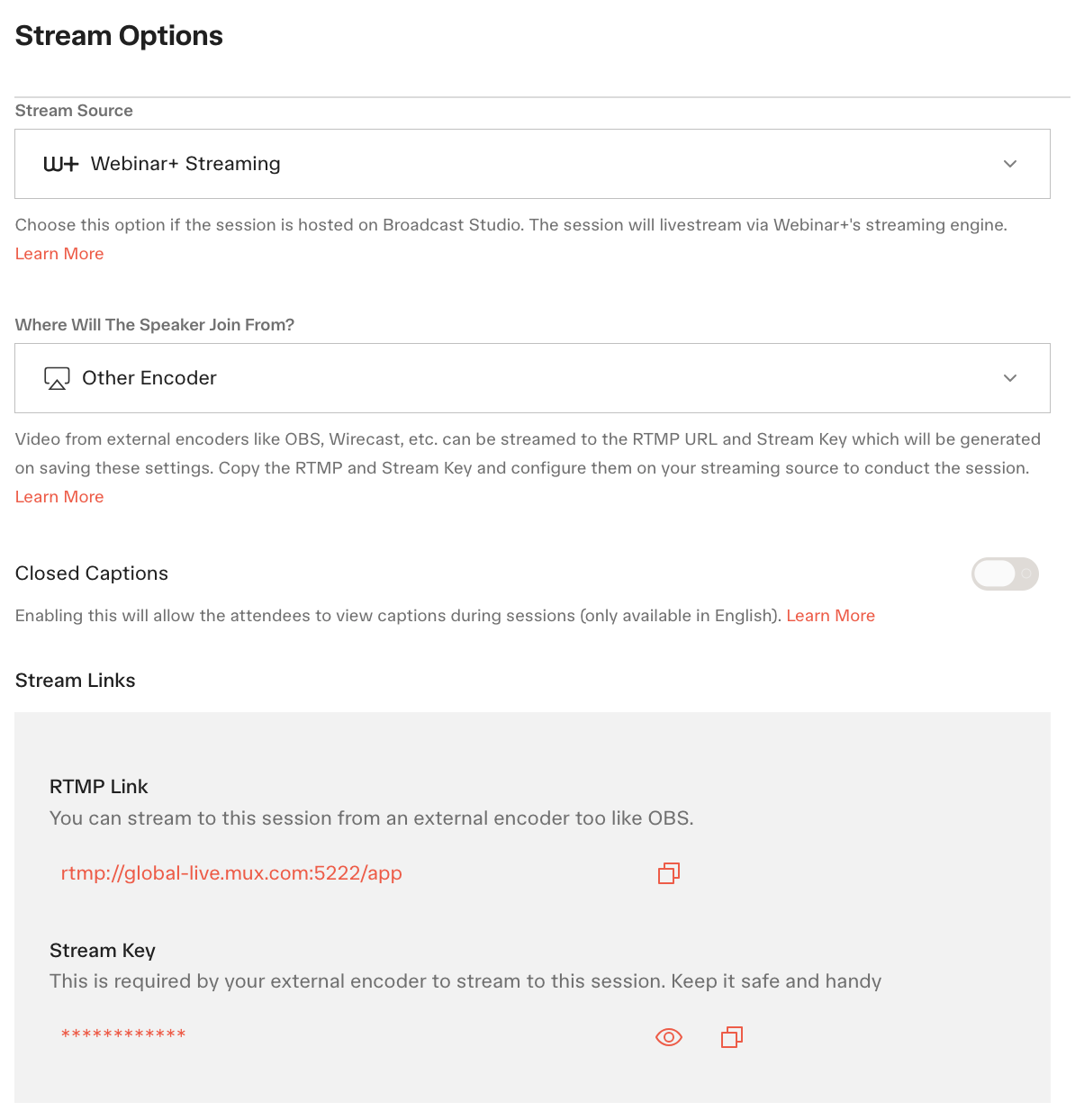The height and width of the screenshot is (1120, 1075).
Task: Enable the Closed Captions toggle
Action: click(1005, 574)
